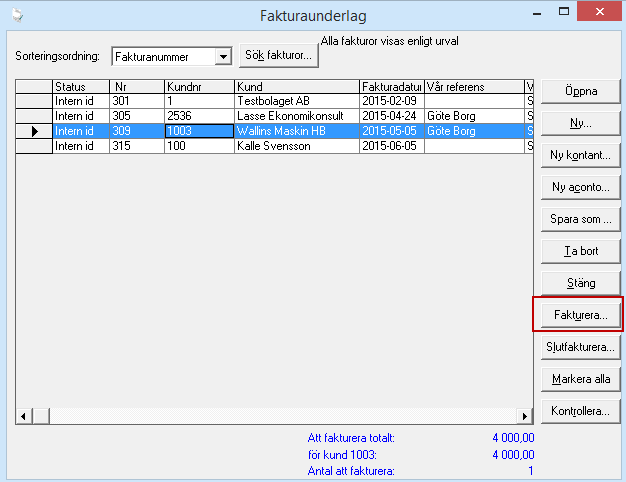Create new invoice with Ny... button
The height and width of the screenshot is (482, 626).
point(580,123)
